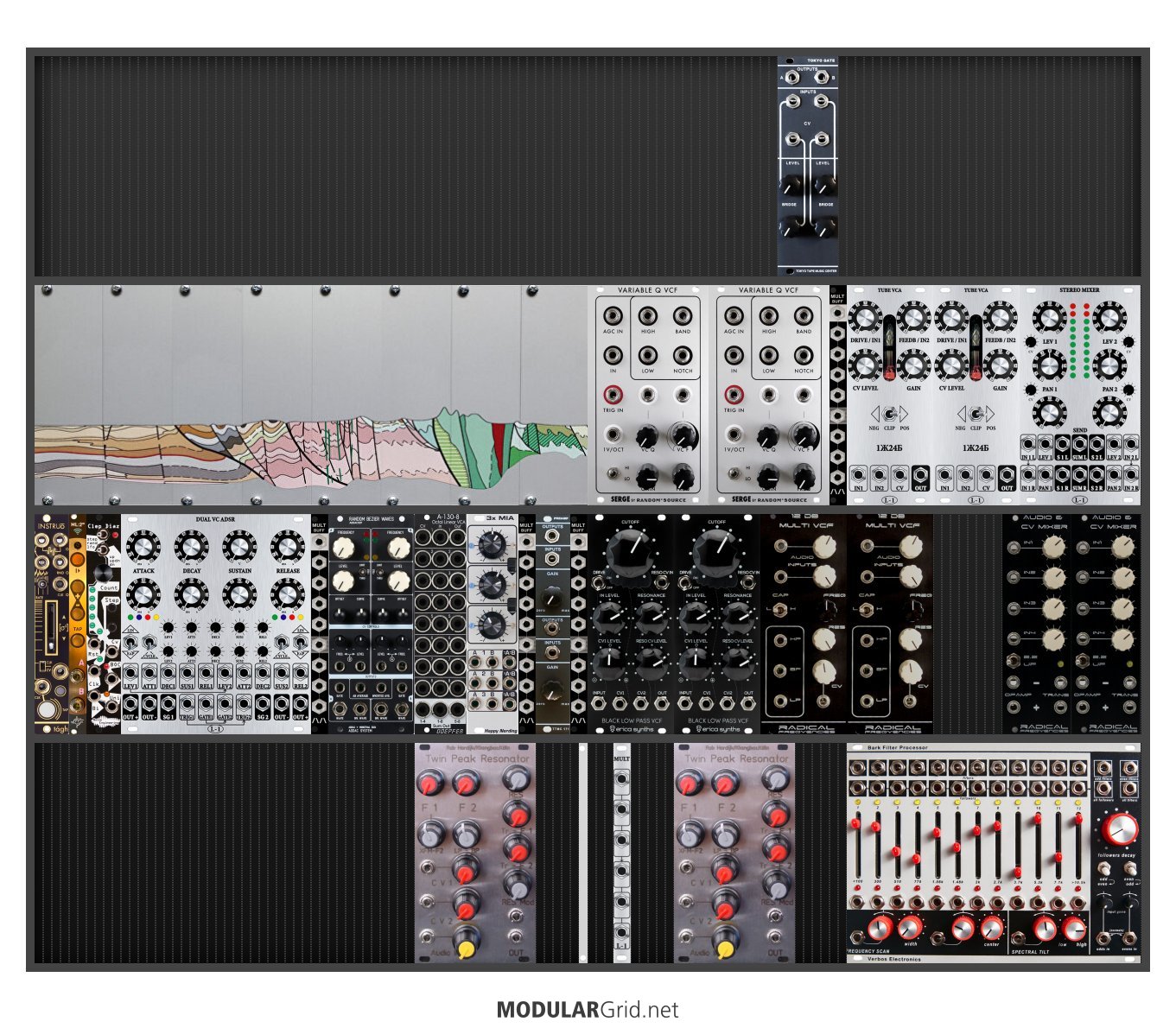
Task: Click the HP jack on left Multi VCF
Action: pos(782,640)
